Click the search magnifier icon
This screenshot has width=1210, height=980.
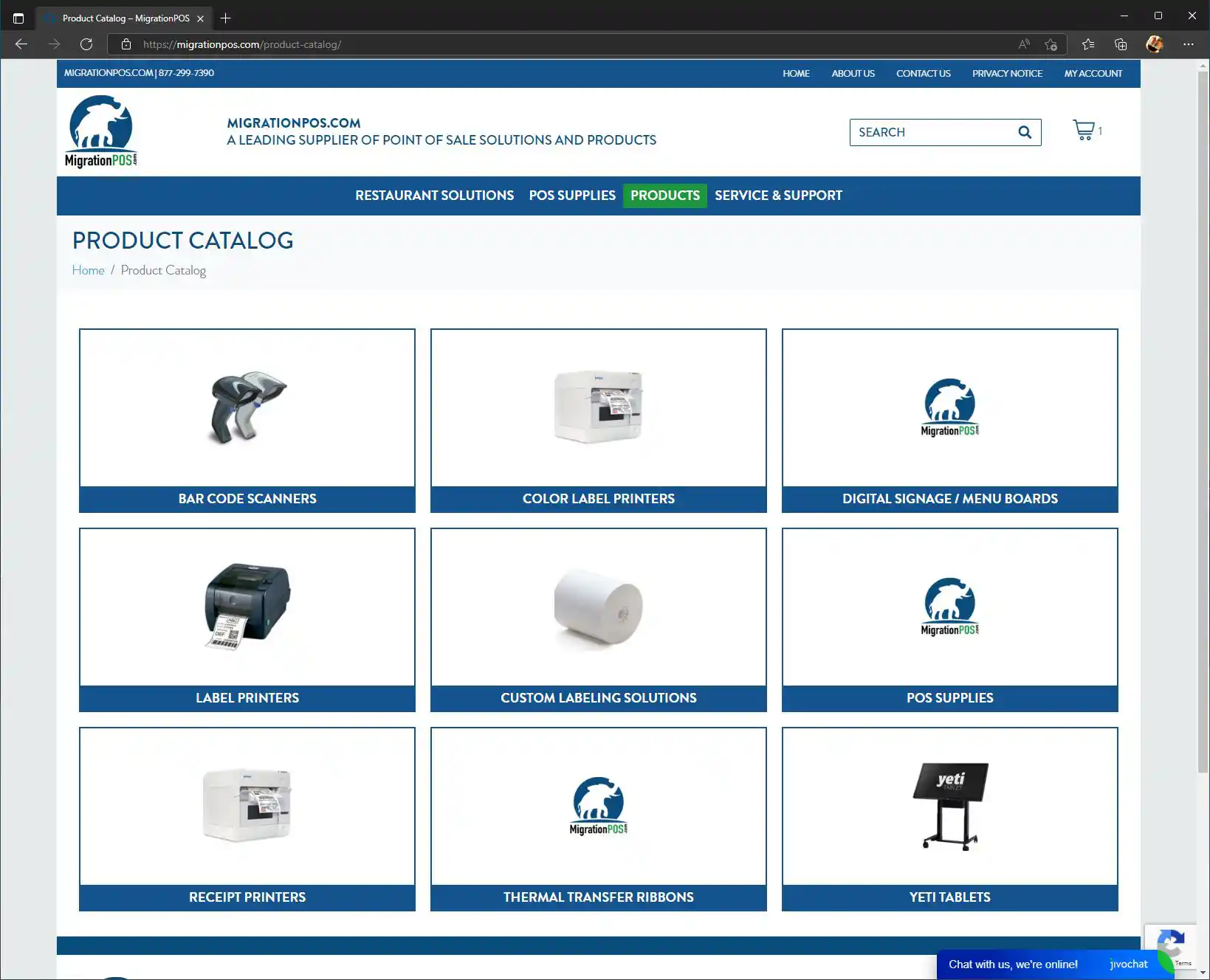1025,132
